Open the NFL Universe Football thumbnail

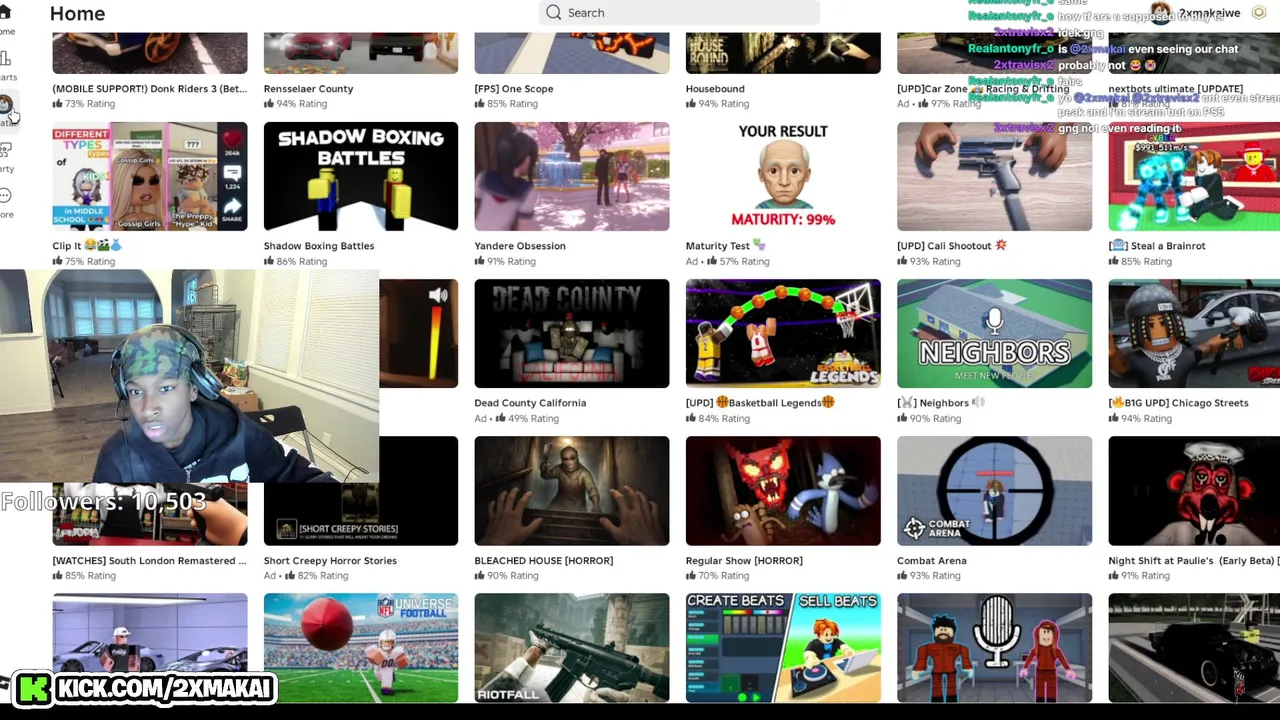(x=361, y=647)
